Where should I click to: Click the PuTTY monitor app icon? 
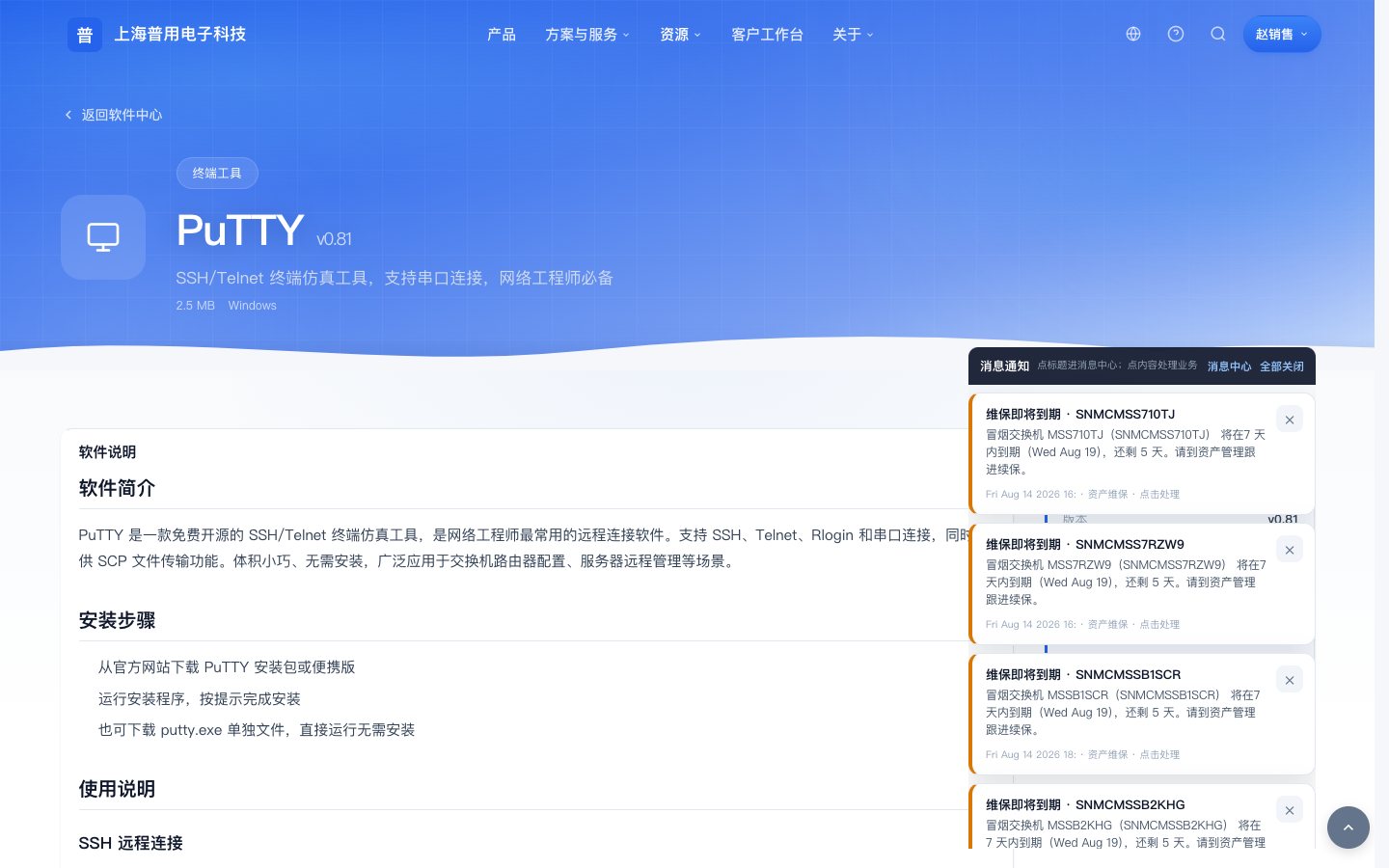tap(103, 237)
